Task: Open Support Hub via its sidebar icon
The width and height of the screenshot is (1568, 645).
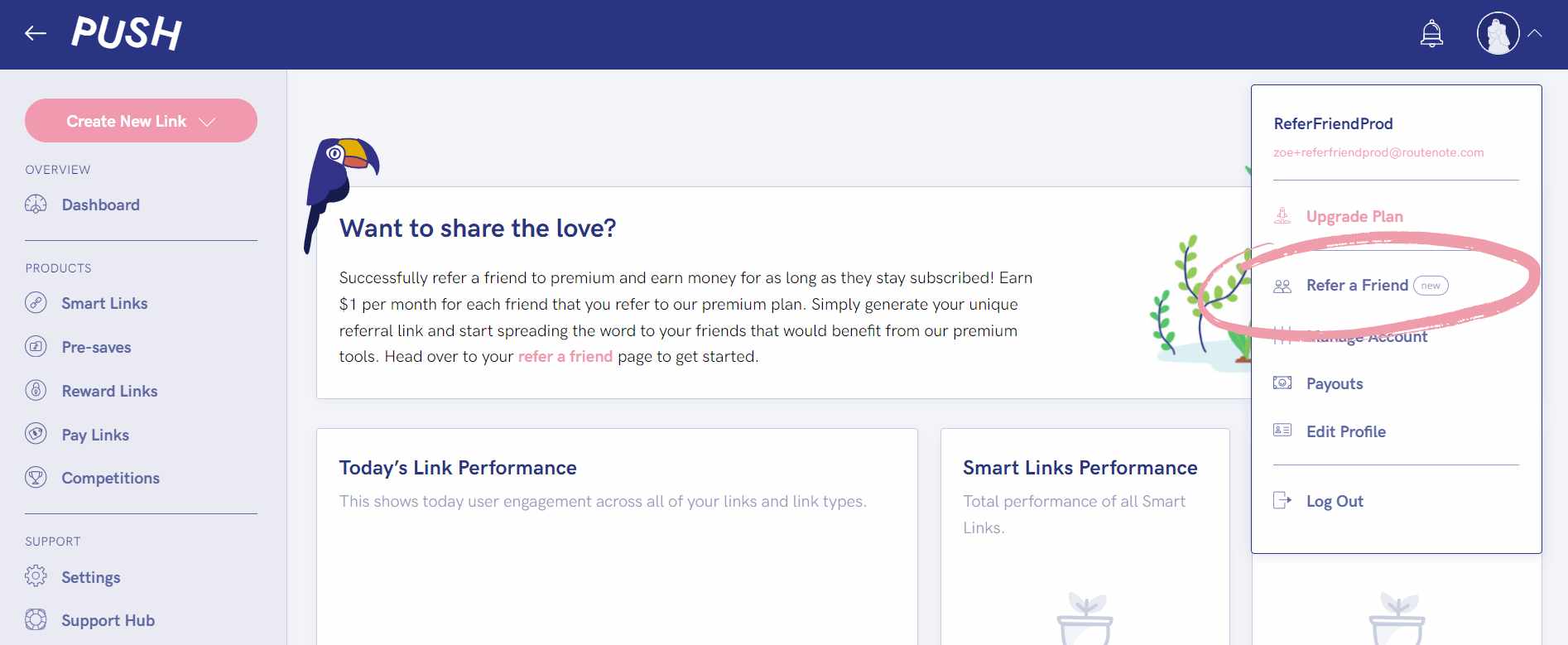Action: [36, 620]
